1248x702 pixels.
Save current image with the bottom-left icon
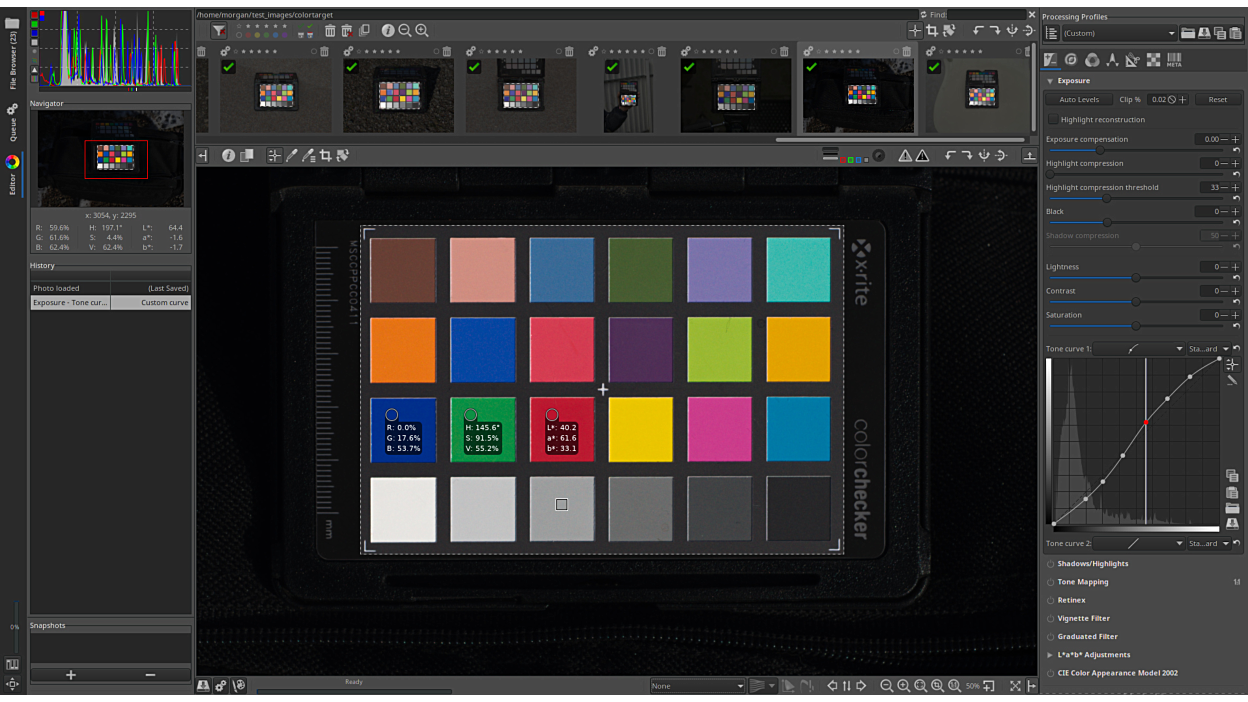click(203, 686)
